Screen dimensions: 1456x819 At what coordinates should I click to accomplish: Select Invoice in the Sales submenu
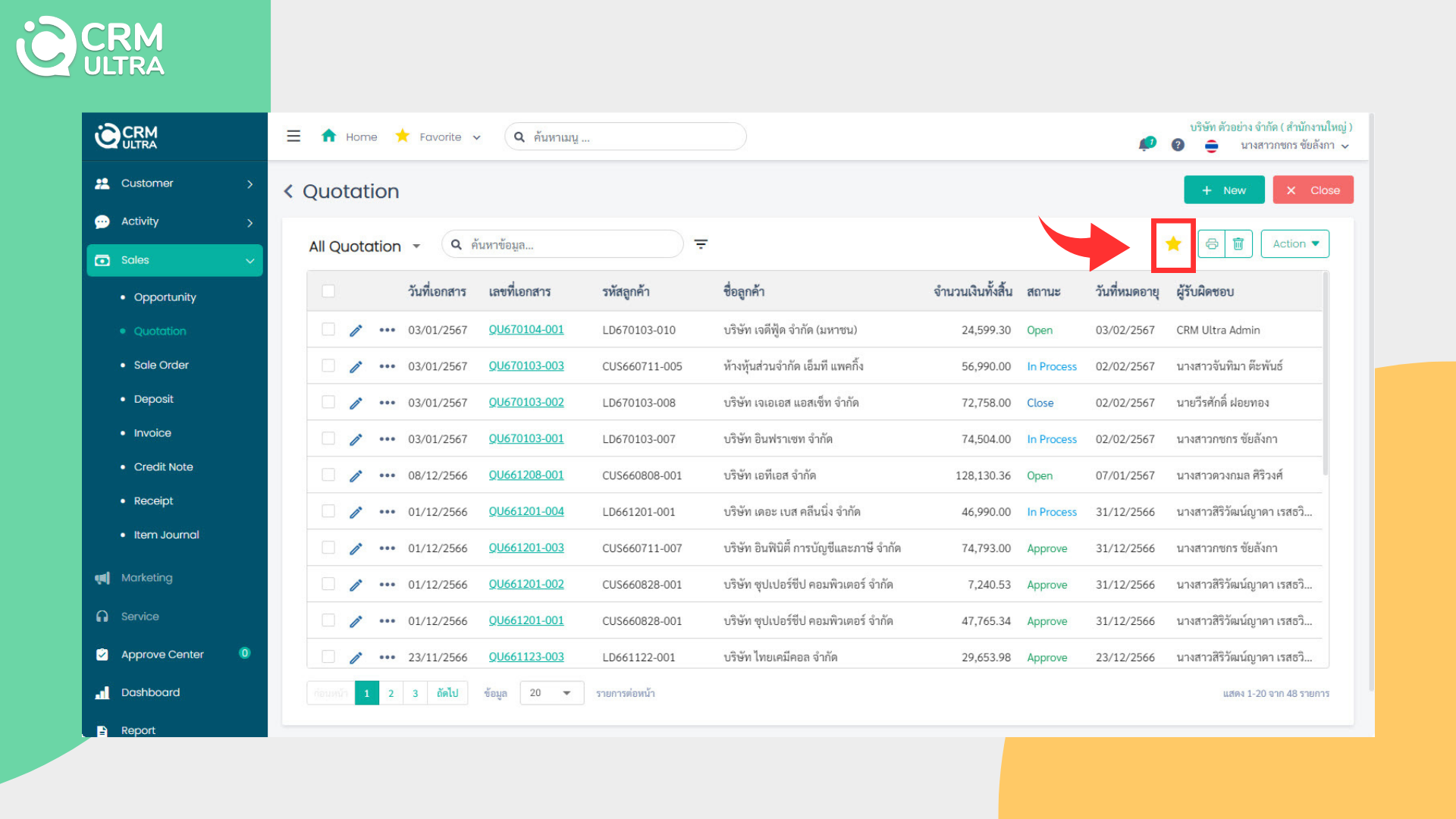[152, 433]
